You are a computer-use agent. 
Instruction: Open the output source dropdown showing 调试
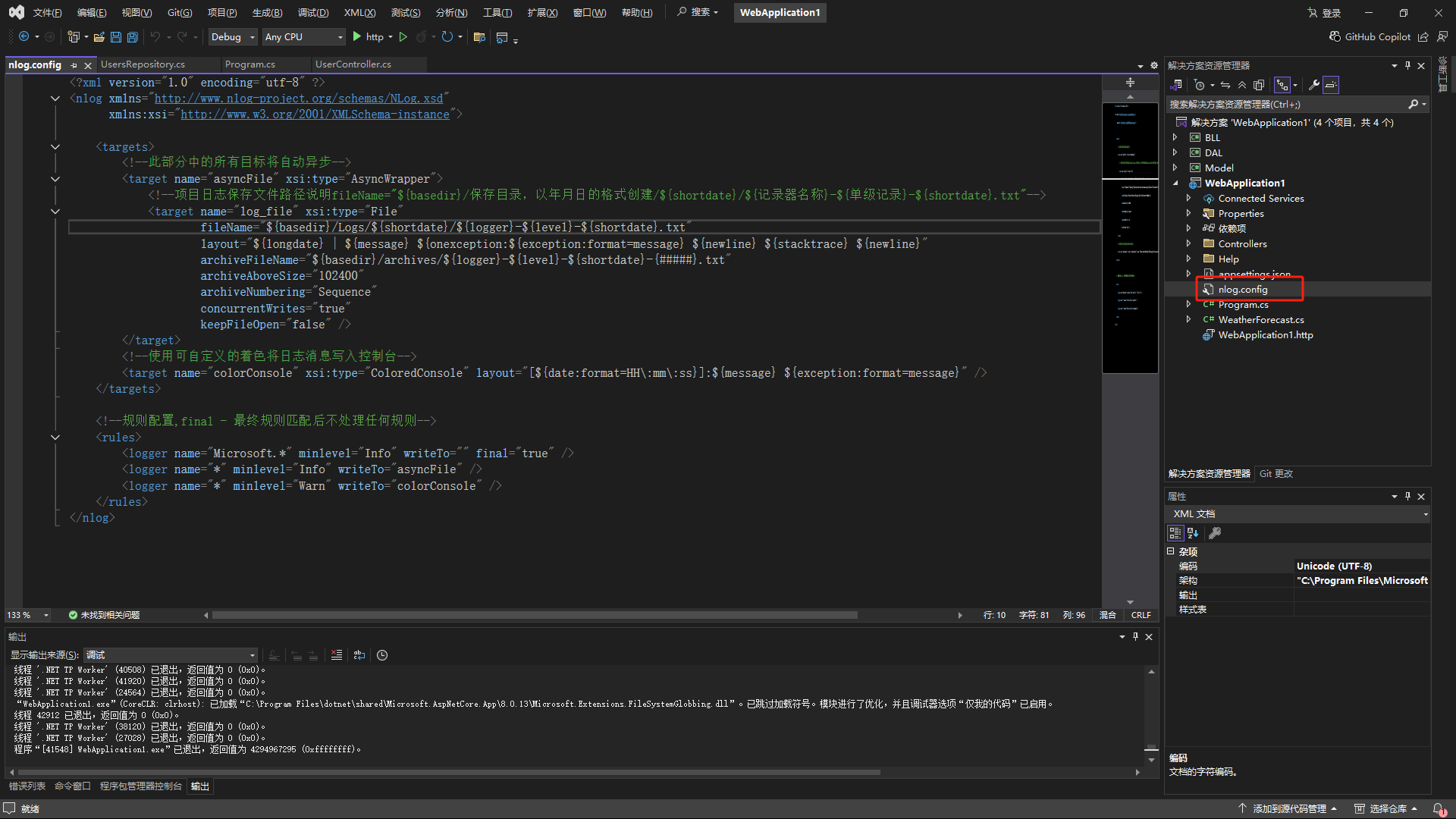(170, 655)
